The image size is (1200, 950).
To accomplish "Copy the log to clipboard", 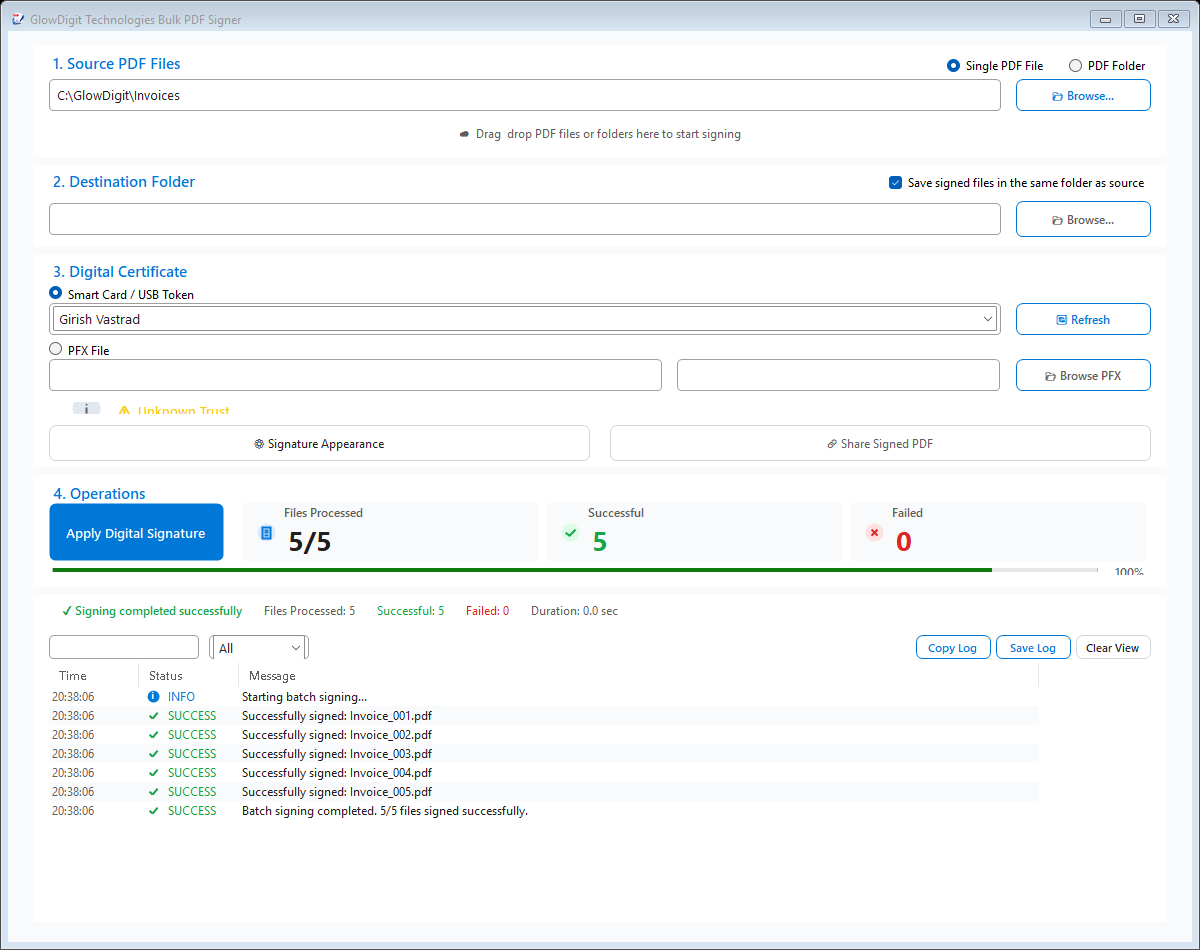I will tap(953, 647).
